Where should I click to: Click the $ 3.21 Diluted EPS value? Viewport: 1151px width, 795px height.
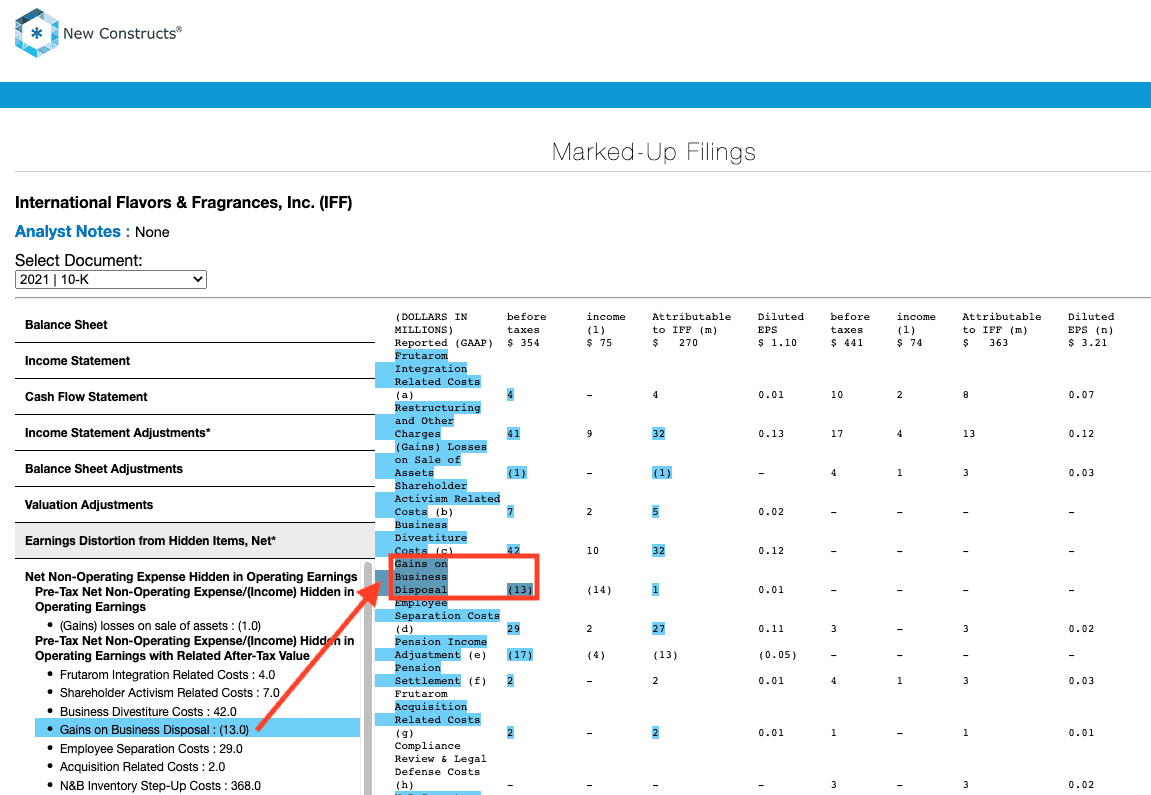1087,343
